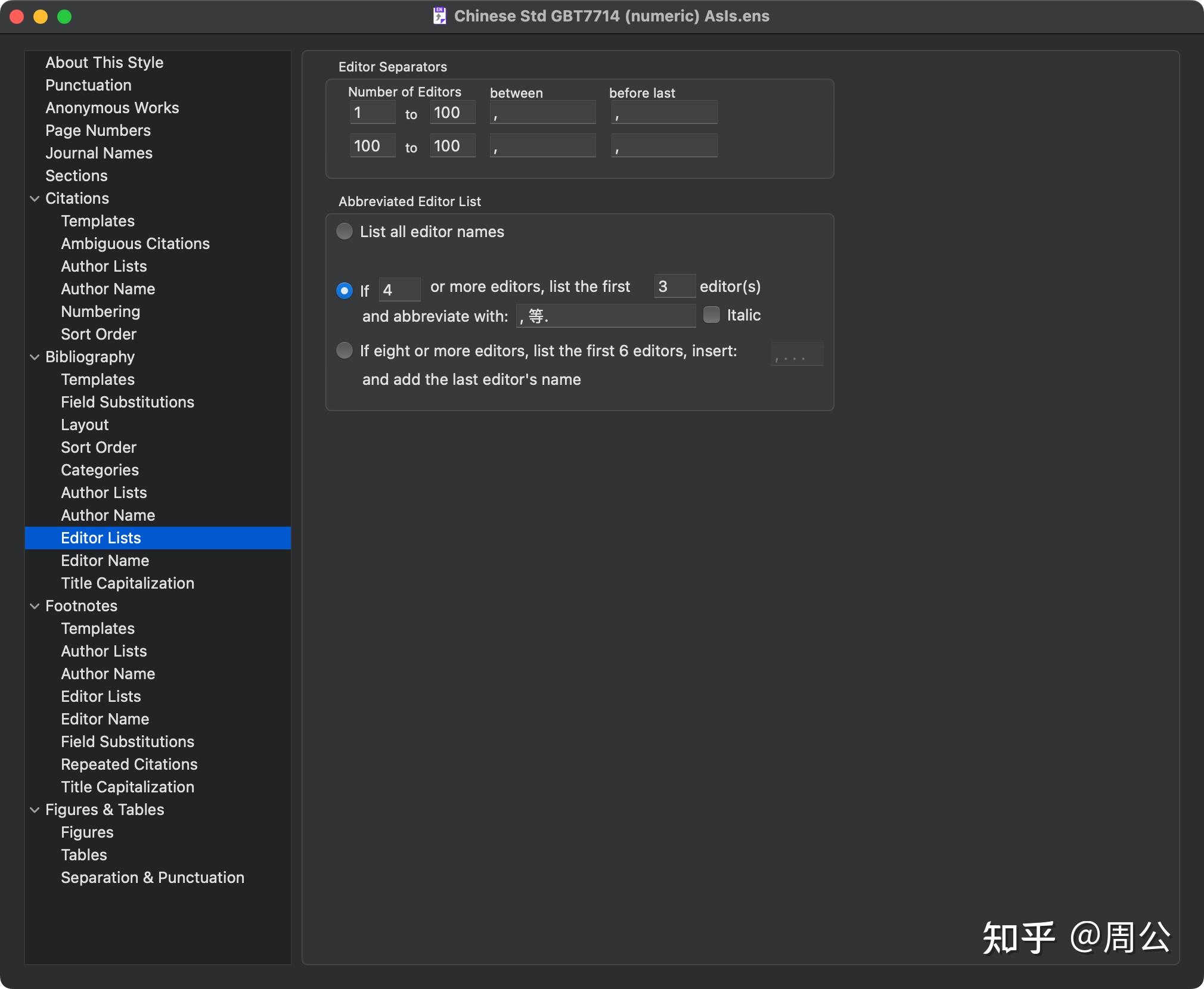Open Field Substitutions under Bibliography
This screenshot has height=989, width=1204.
pyautogui.click(x=127, y=402)
